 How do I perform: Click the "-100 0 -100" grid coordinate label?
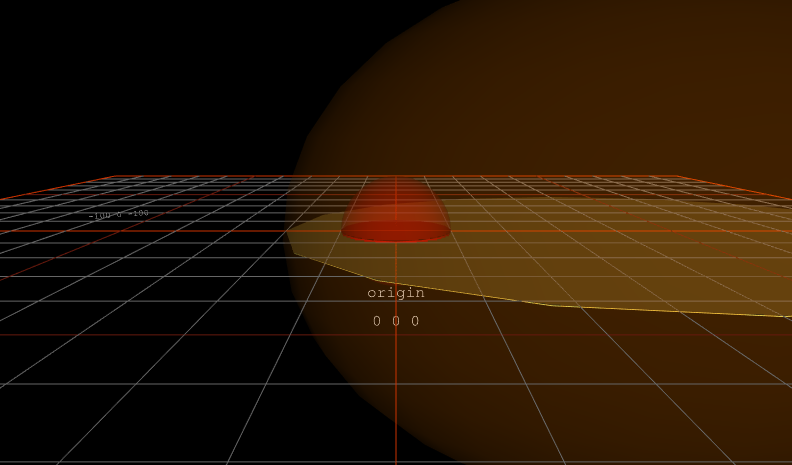tap(119, 214)
